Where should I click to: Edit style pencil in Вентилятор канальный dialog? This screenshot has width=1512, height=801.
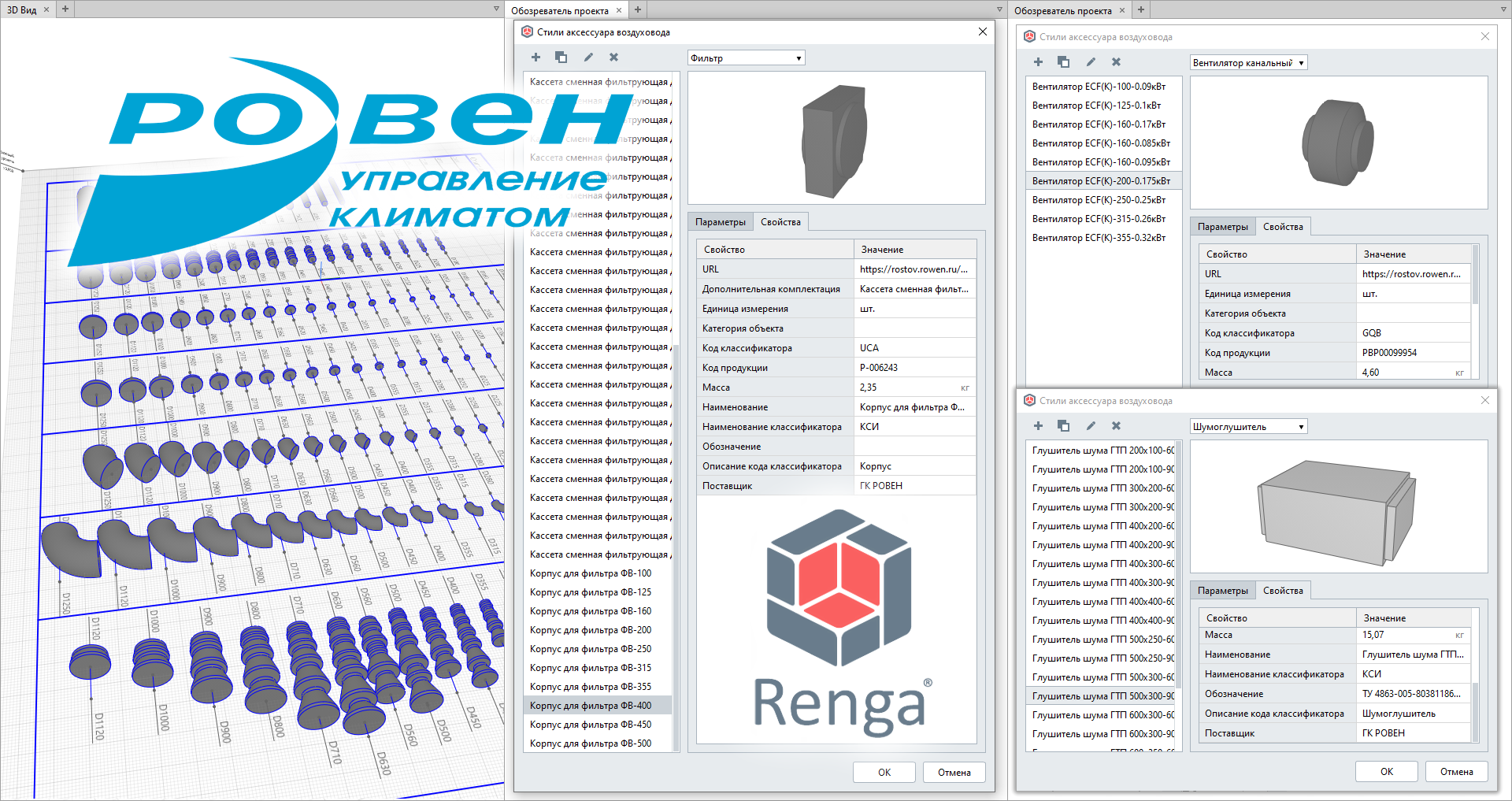point(1091,62)
